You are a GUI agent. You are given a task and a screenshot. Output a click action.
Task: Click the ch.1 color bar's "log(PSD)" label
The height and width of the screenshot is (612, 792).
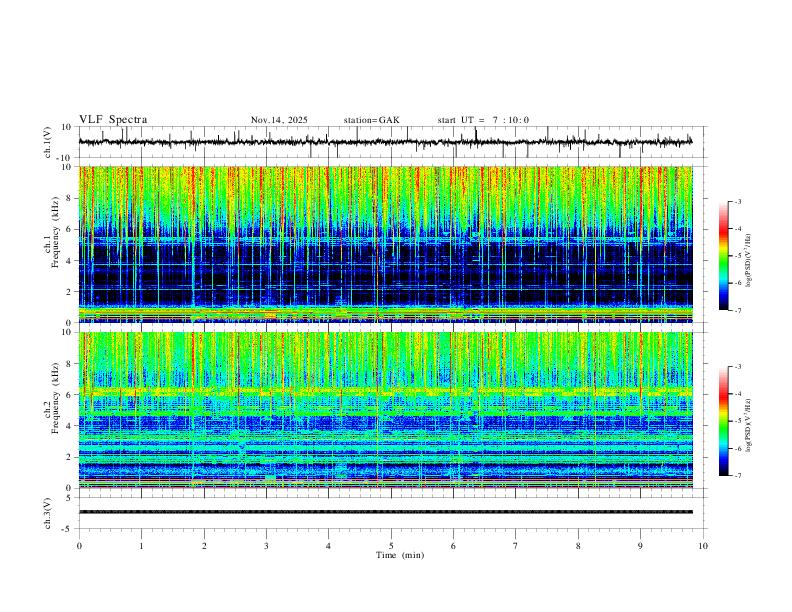(x=749, y=260)
